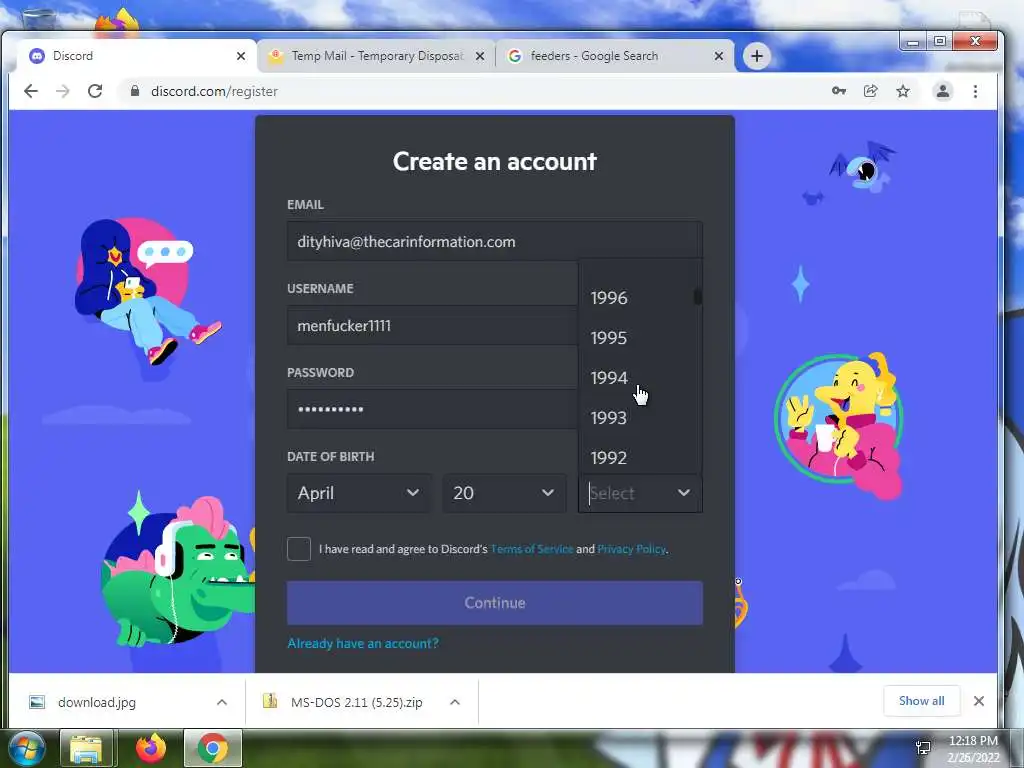Image resolution: width=1024 pixels, height=768 pixels.
Task: Go back using the browser back arrow
Action: click(31, 91)
